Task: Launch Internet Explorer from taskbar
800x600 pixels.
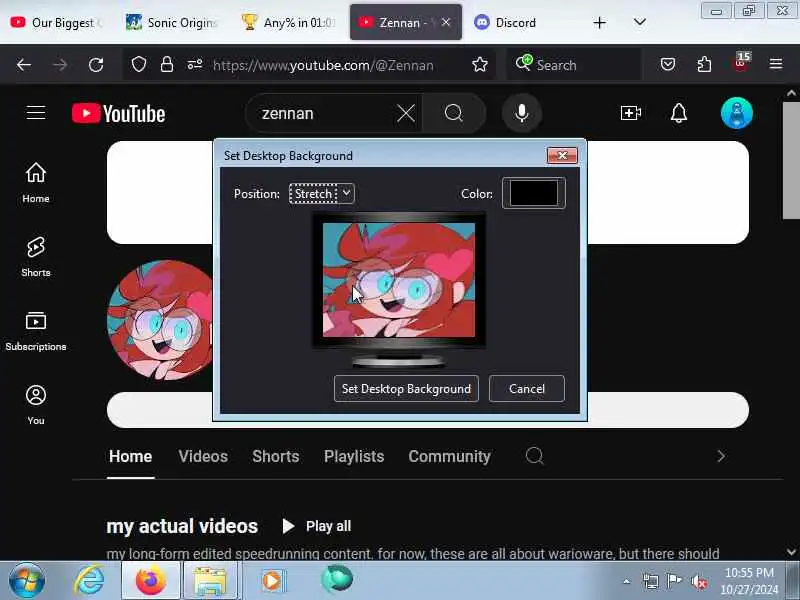Action: point(89,580)
